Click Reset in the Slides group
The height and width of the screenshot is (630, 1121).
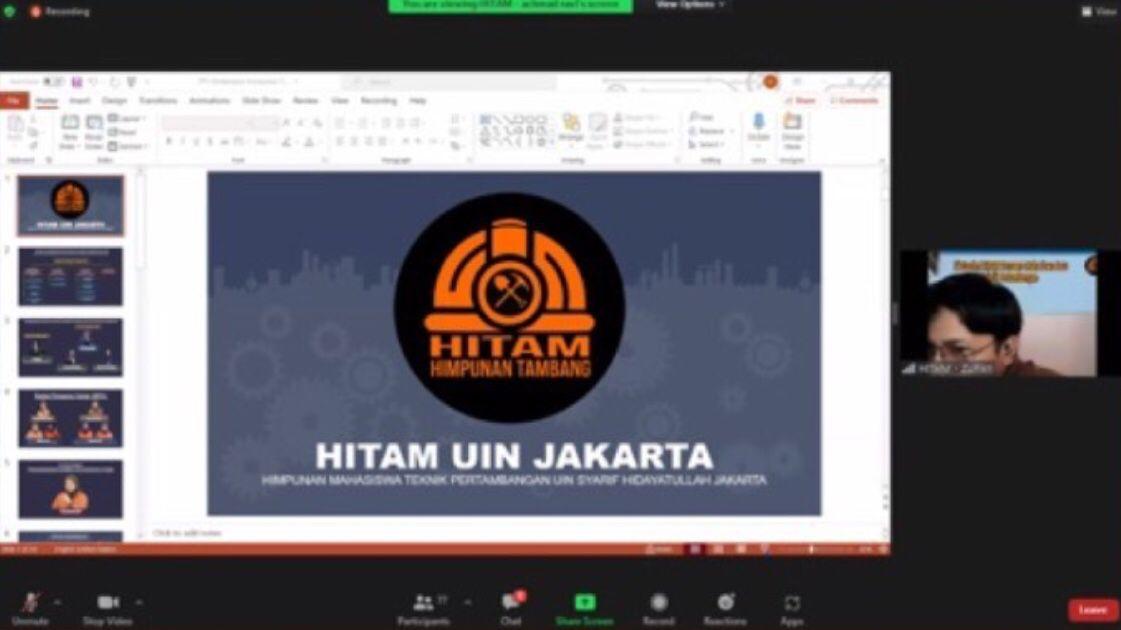pyautogui.click(x=123, y=132)
